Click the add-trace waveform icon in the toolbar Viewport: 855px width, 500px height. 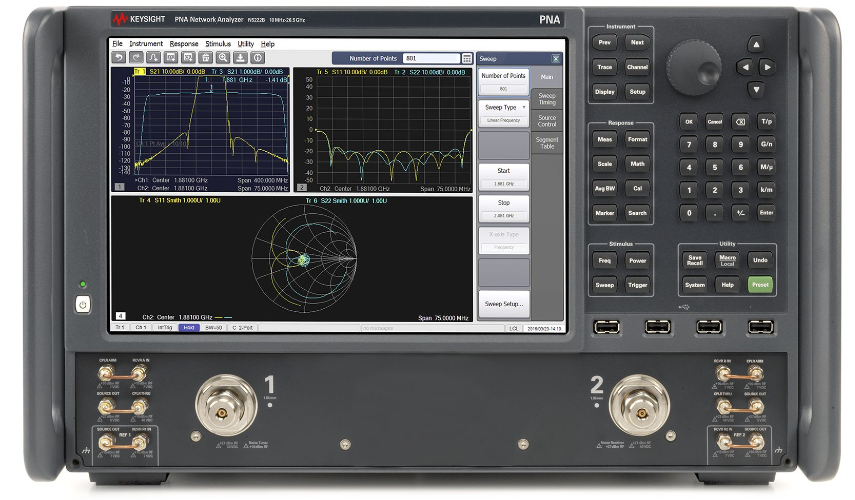[154, 57]
